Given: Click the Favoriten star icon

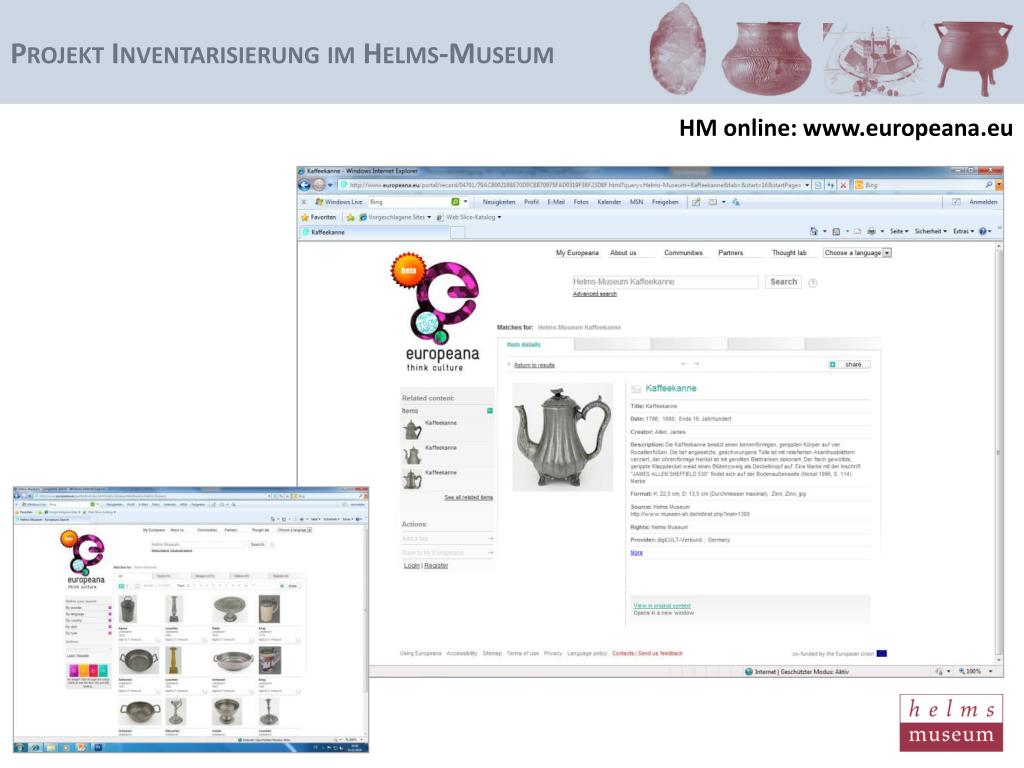Looking at the screenshot, I should click(x=304, y=217).
